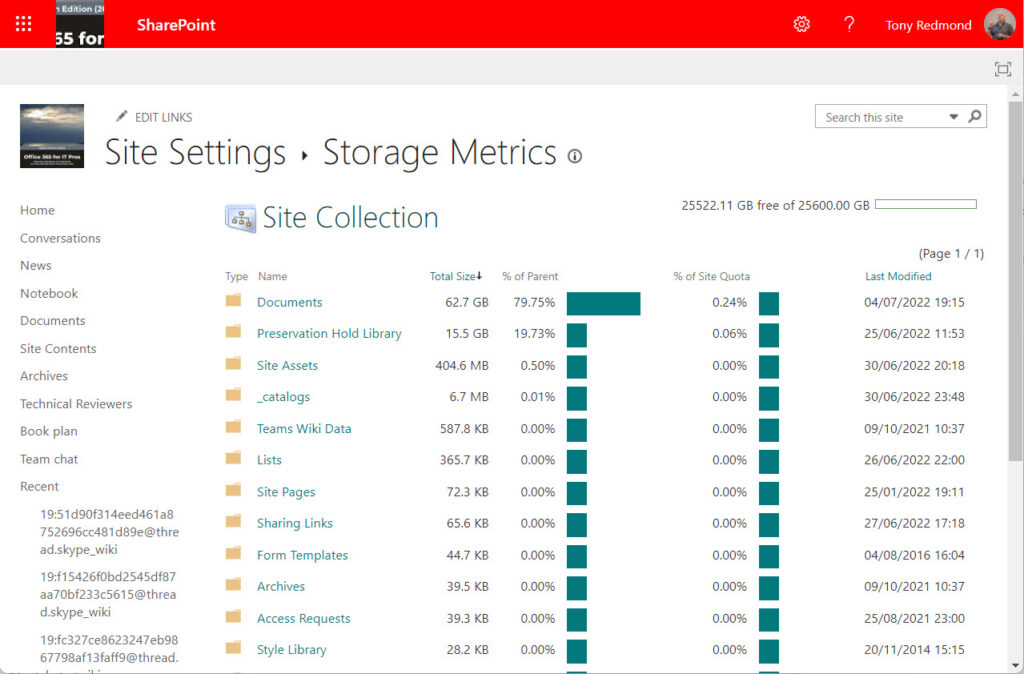The image size is (1024, 674).
Task: Click the Tony Redmond user name
Action: click(928, 25)
